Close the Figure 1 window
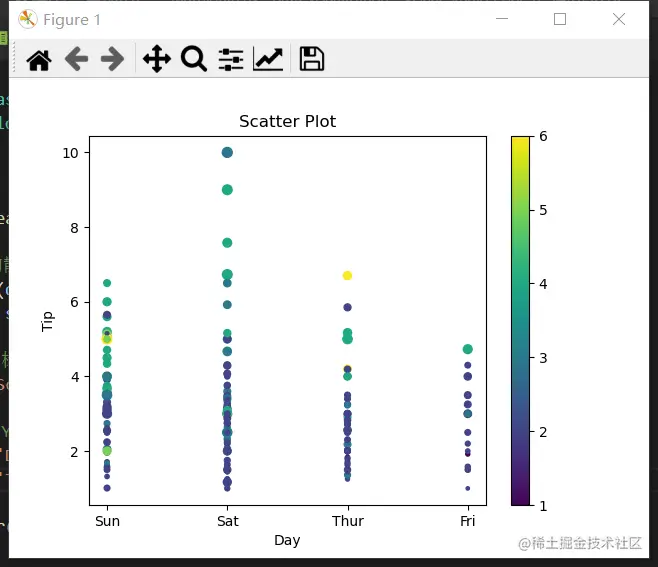Viewport: 658px width, 567px height. pyautogui.click(x=619, y=19)
